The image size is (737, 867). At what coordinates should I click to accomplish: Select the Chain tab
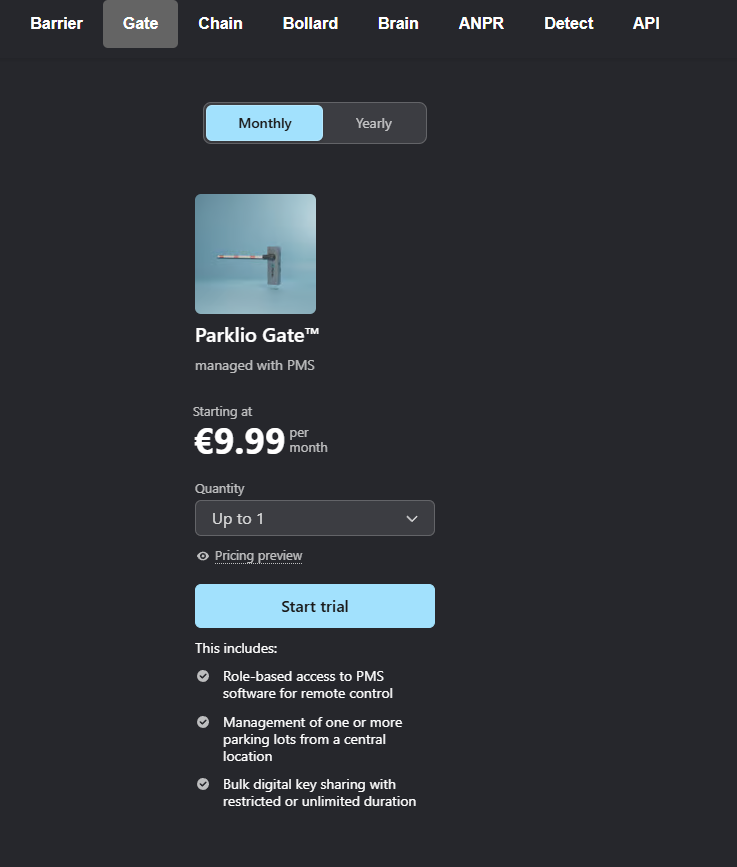(x=220, y=23)
